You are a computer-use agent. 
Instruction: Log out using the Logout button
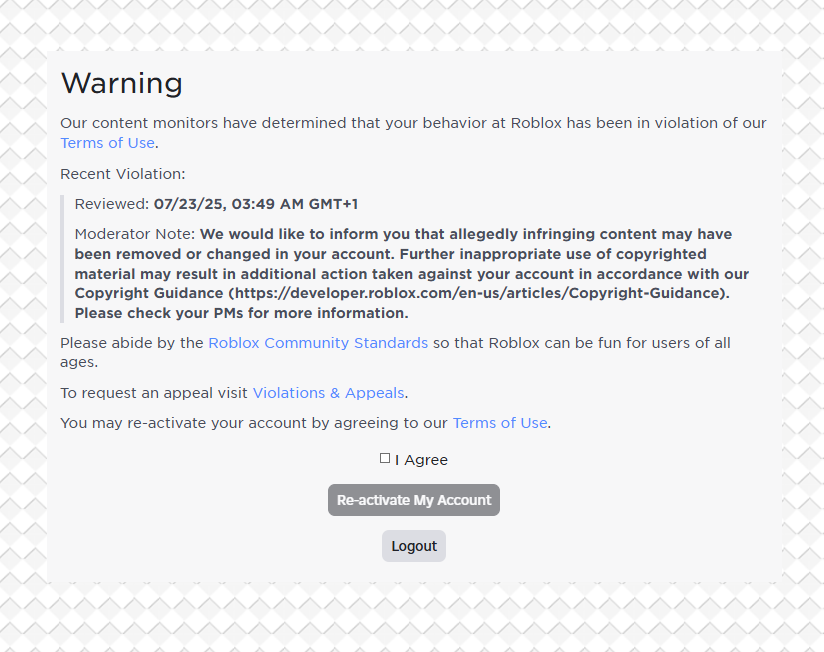pyautogui.click(x=414, y=546)
